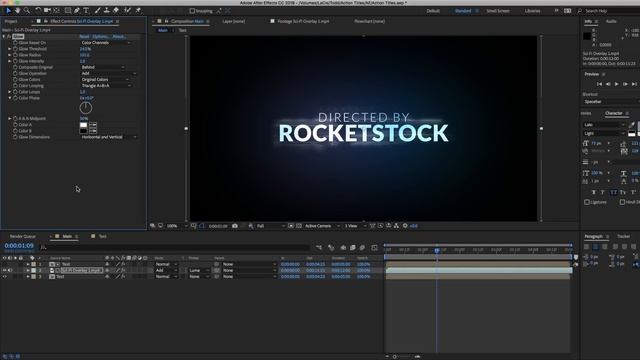
Task: Collapse the Glow effect twirl arrow
Action: (x=4, y=36)
